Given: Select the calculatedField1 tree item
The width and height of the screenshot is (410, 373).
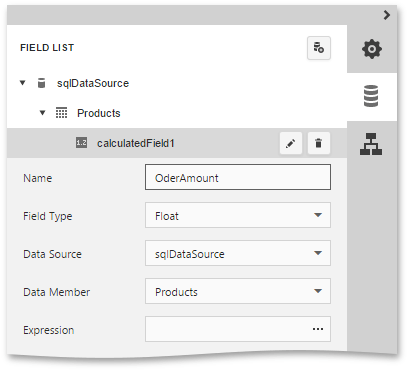Looking at the screenshot, I should (177, 143).
